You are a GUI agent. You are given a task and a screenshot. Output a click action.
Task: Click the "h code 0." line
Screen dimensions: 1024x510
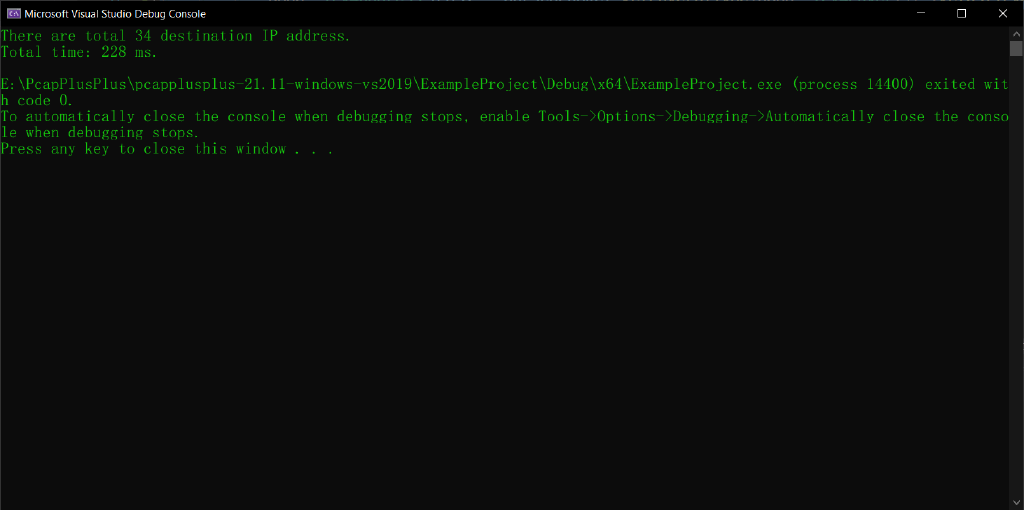[x=37, y=100]
